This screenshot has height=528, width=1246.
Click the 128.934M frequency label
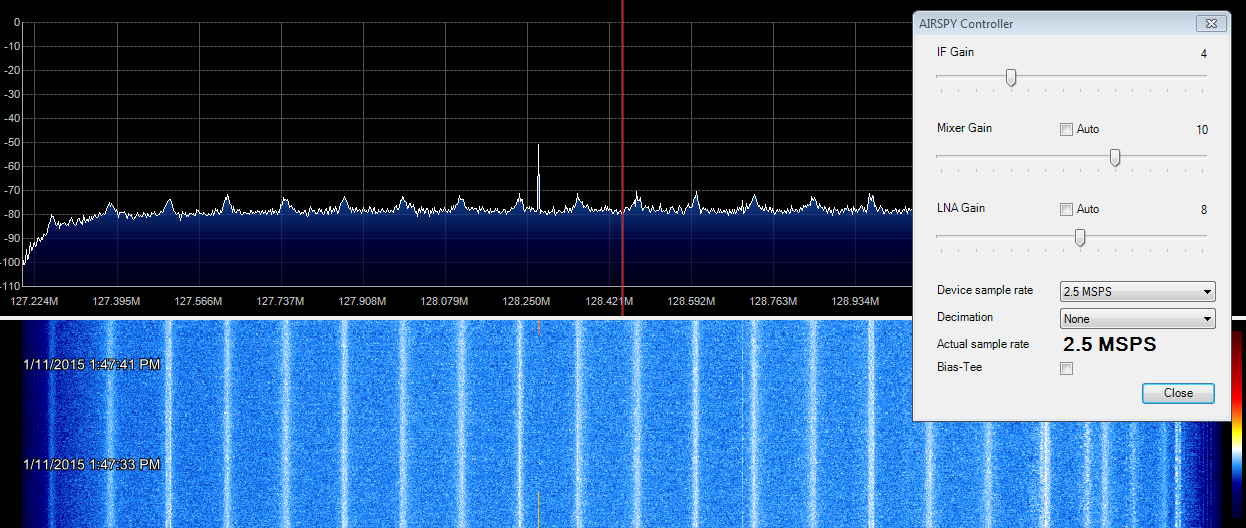855,300
